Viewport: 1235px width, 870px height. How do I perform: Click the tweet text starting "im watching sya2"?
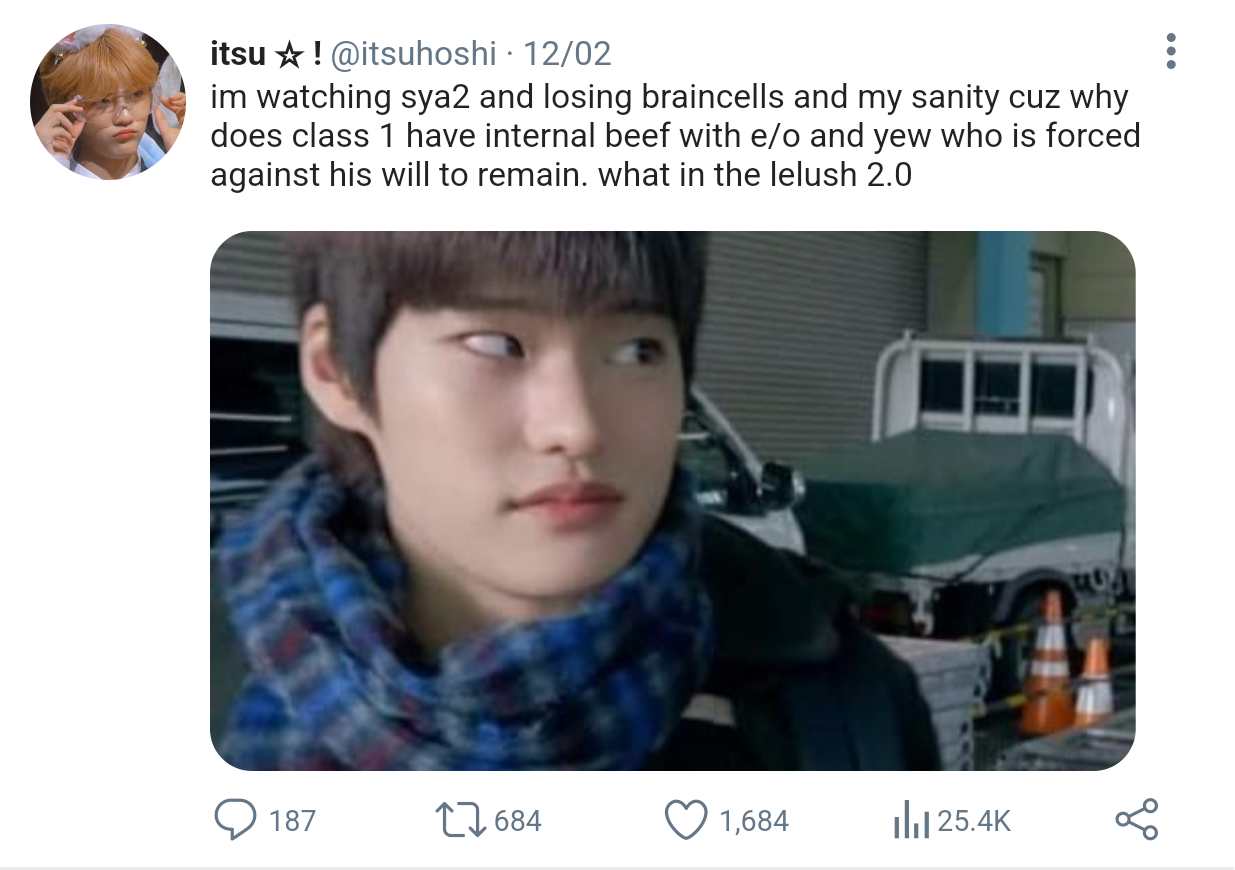[675, 136]
